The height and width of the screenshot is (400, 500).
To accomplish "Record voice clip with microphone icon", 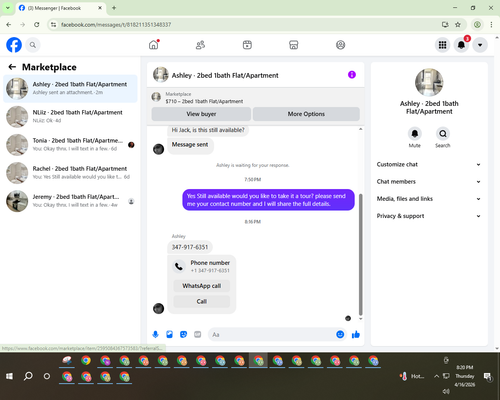I will [155, 334].
